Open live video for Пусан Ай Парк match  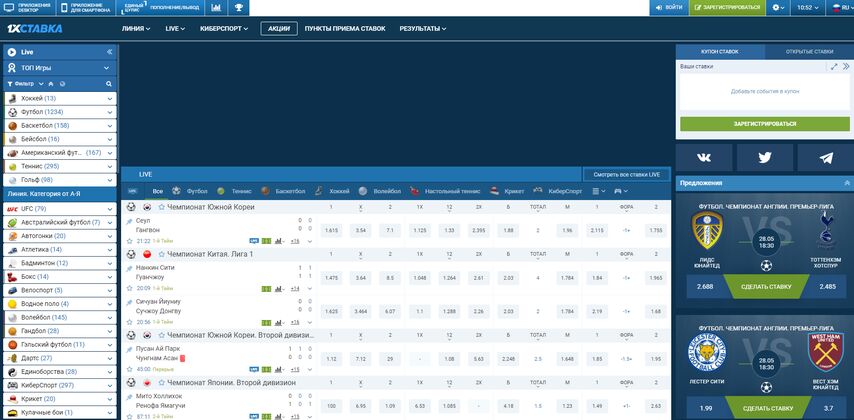click(254, 369)
